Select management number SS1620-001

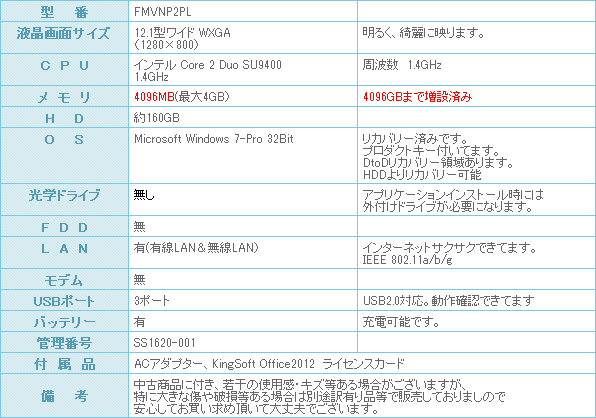pos(164,343)
